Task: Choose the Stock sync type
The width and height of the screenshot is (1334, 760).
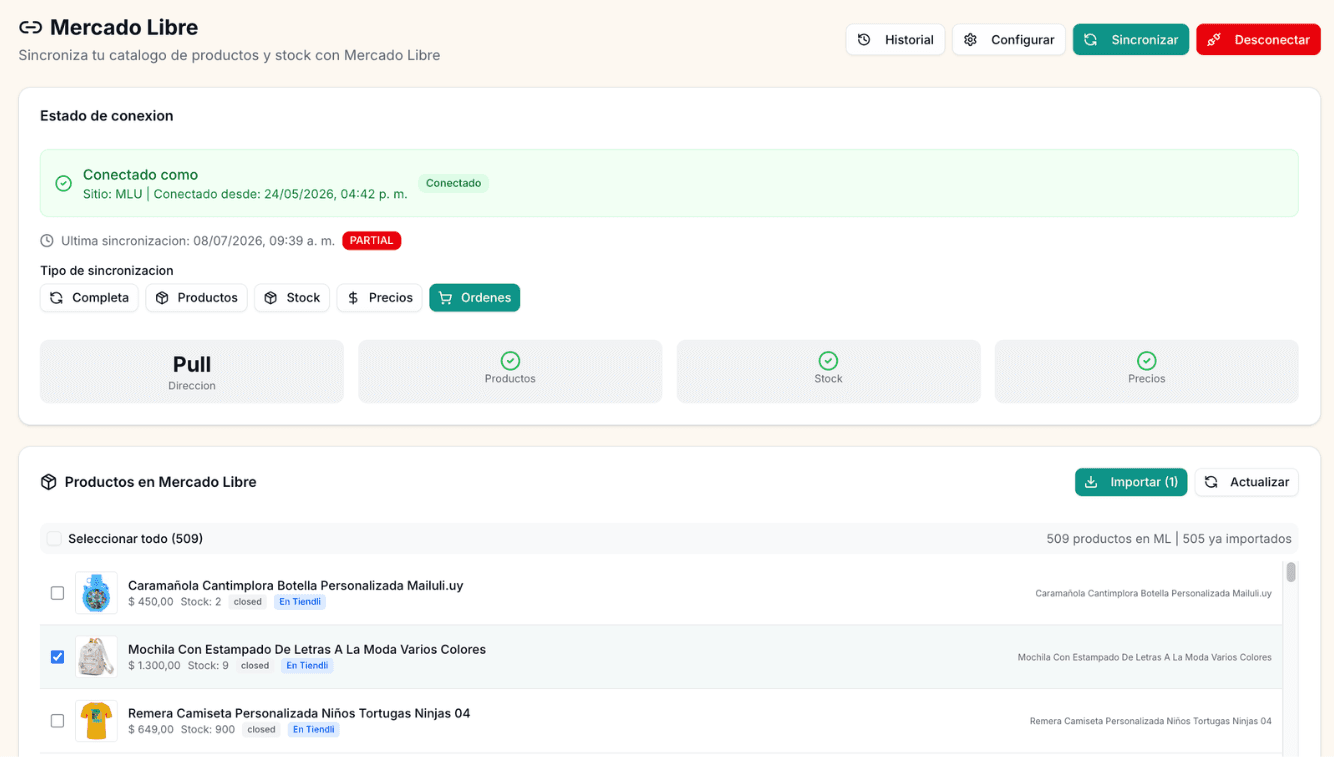Action: click(292, 298)
